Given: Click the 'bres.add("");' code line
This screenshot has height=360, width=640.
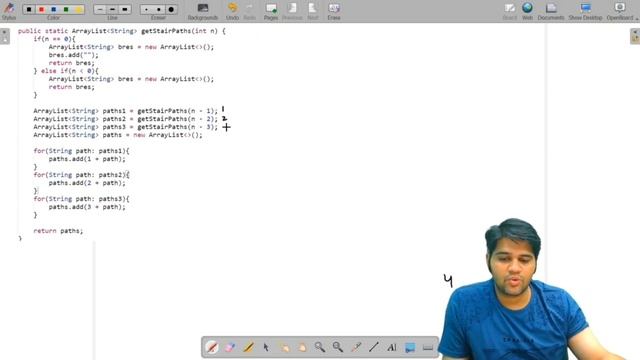Looking at the screenshot, I should point(73,55).
